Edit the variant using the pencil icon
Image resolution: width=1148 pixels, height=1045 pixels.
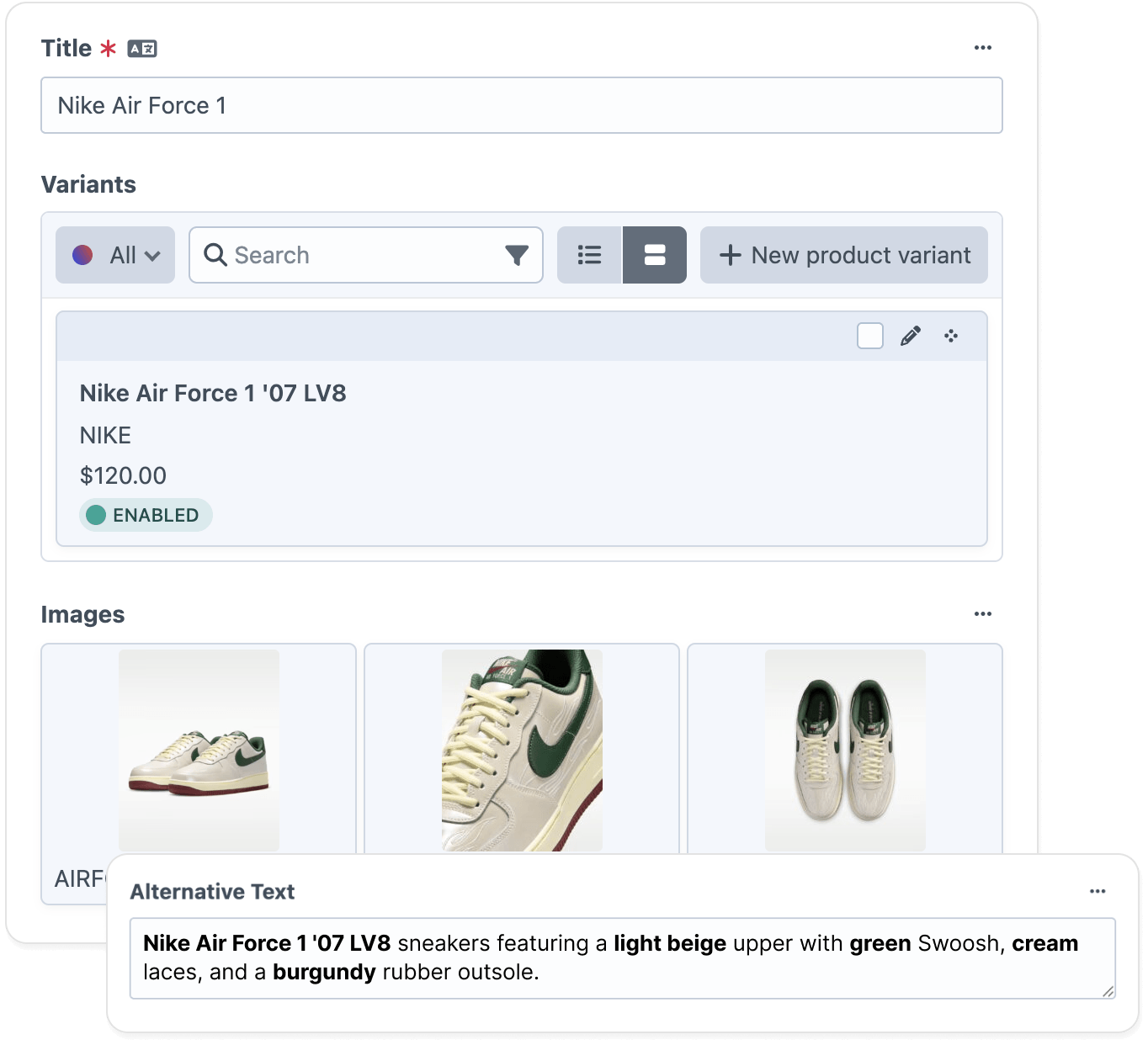[x=911, y=336]
